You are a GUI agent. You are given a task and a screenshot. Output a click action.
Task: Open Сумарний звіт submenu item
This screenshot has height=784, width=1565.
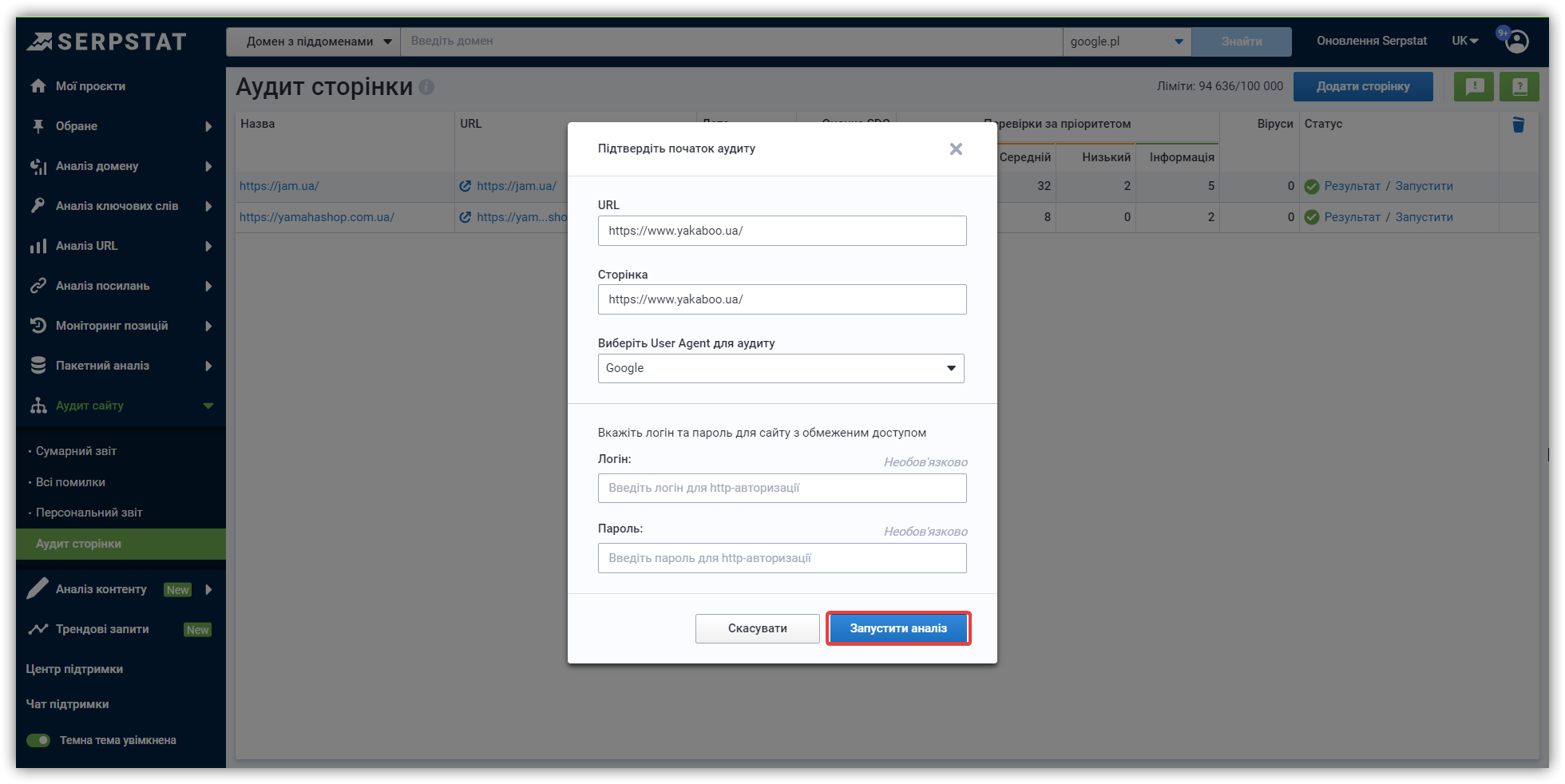76,451
